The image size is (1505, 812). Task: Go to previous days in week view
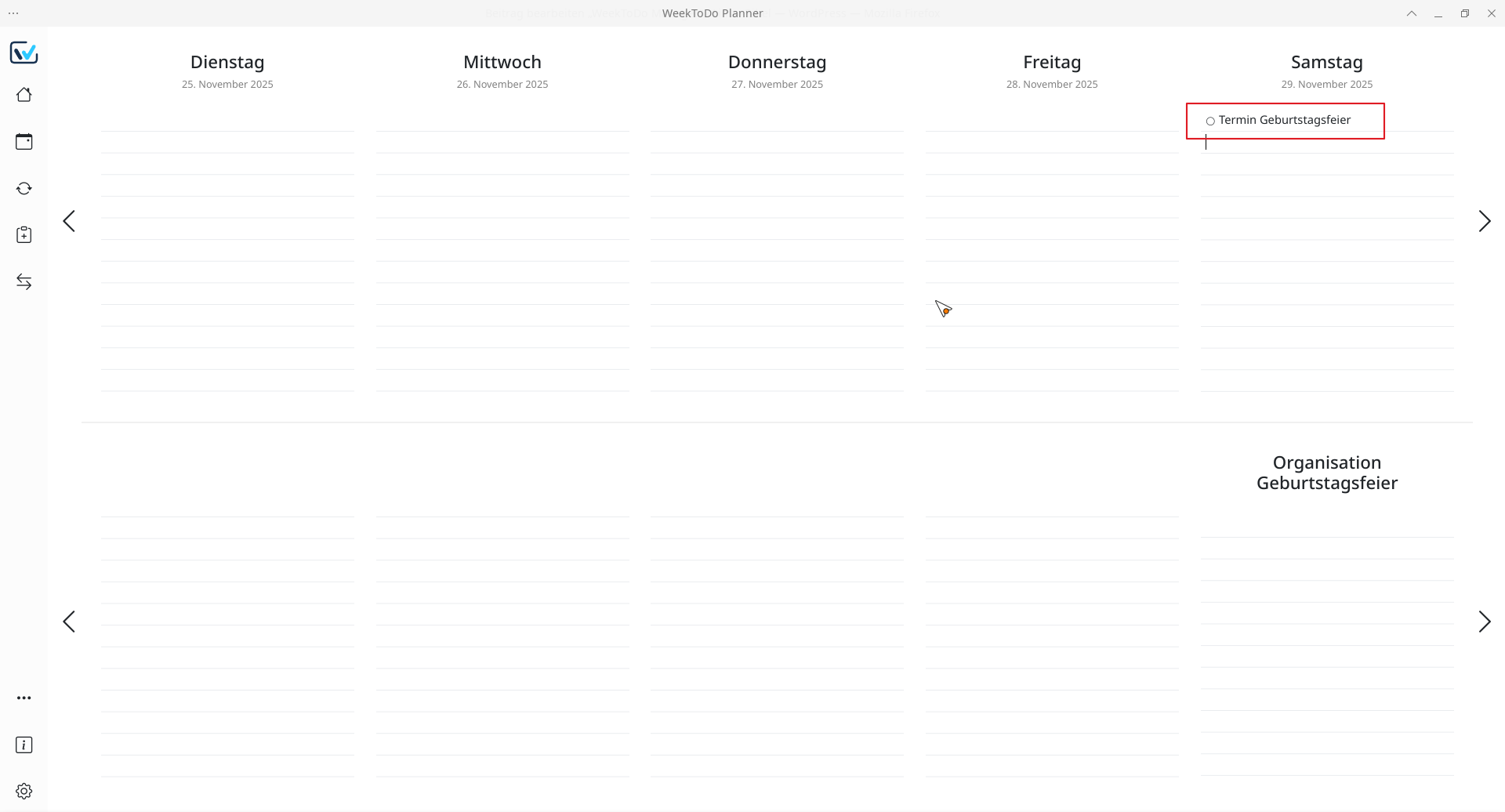coord(69,221)
